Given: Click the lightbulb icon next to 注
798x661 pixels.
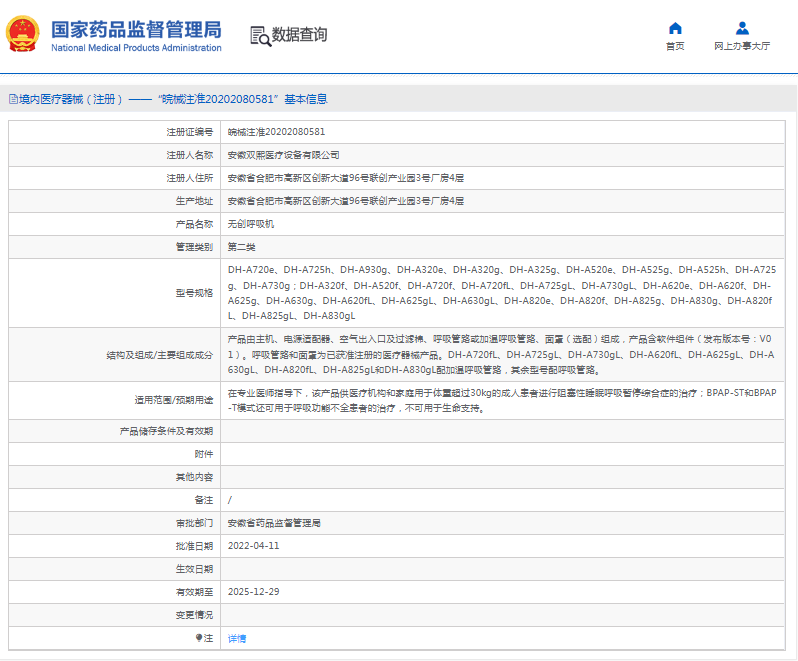Looking at the screenshot, I should (x=198, y=638).
